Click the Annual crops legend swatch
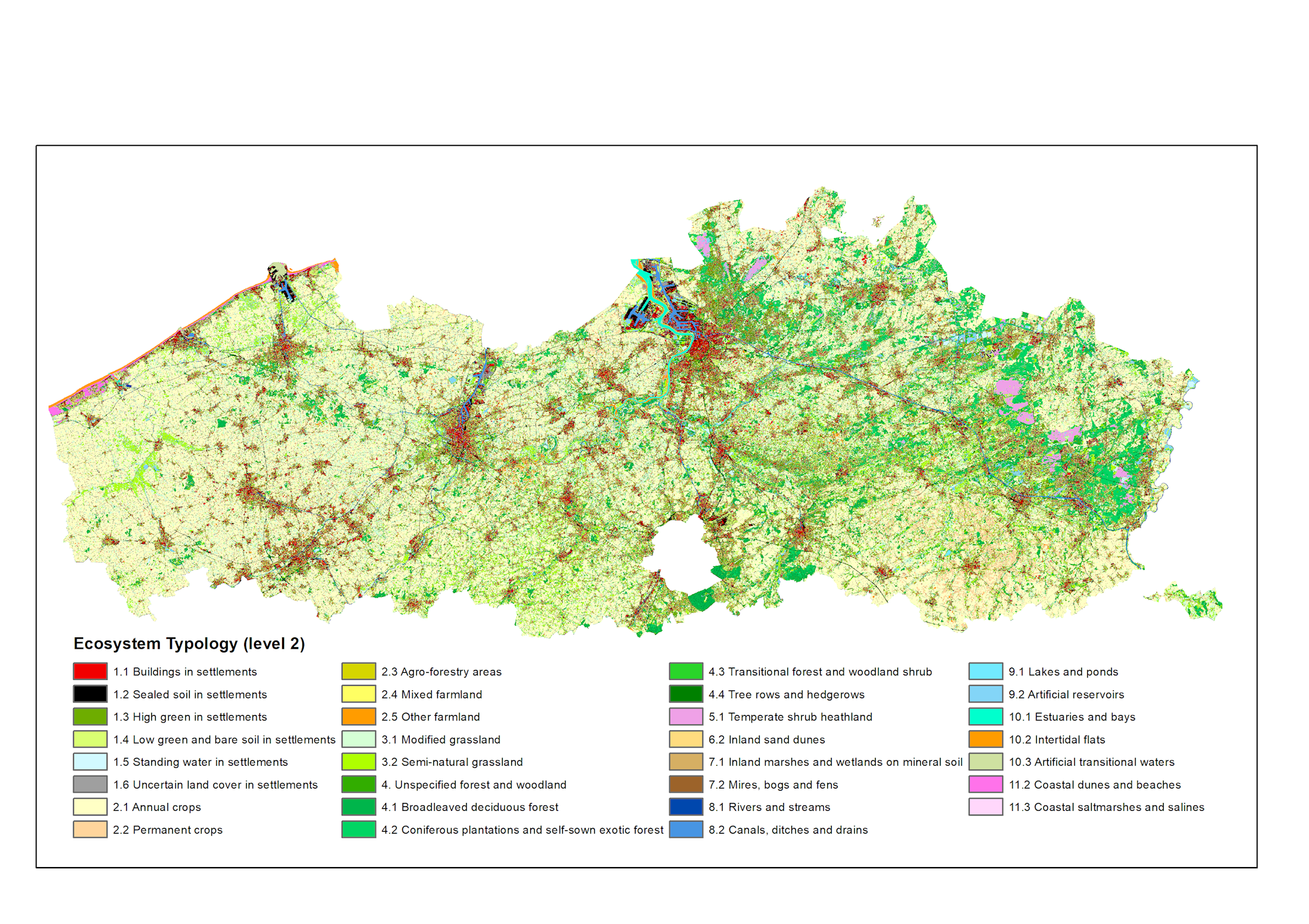1309x924 pixels. coord(90,807)
